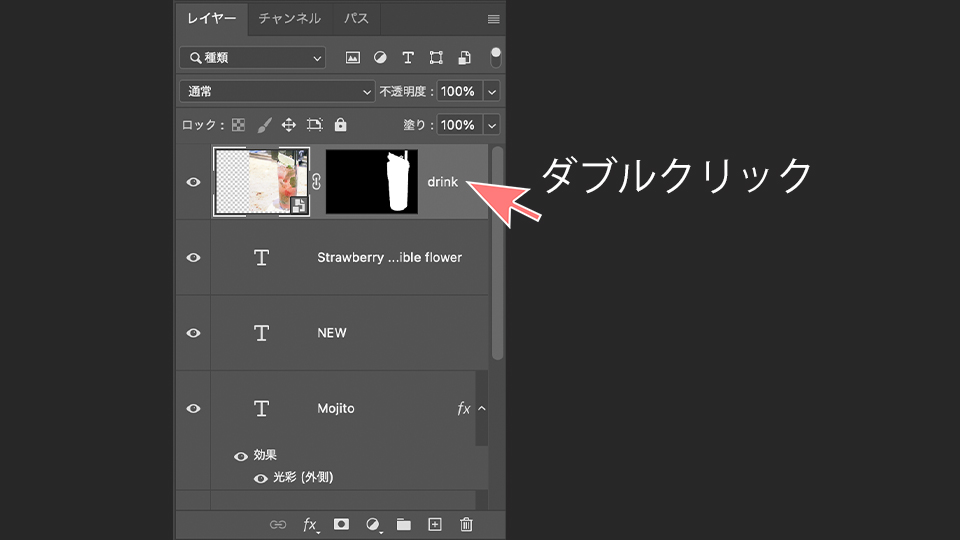Create new fill or adjustment layer
Viewport: 960px width, 540px height.
[x=372, y=525]
